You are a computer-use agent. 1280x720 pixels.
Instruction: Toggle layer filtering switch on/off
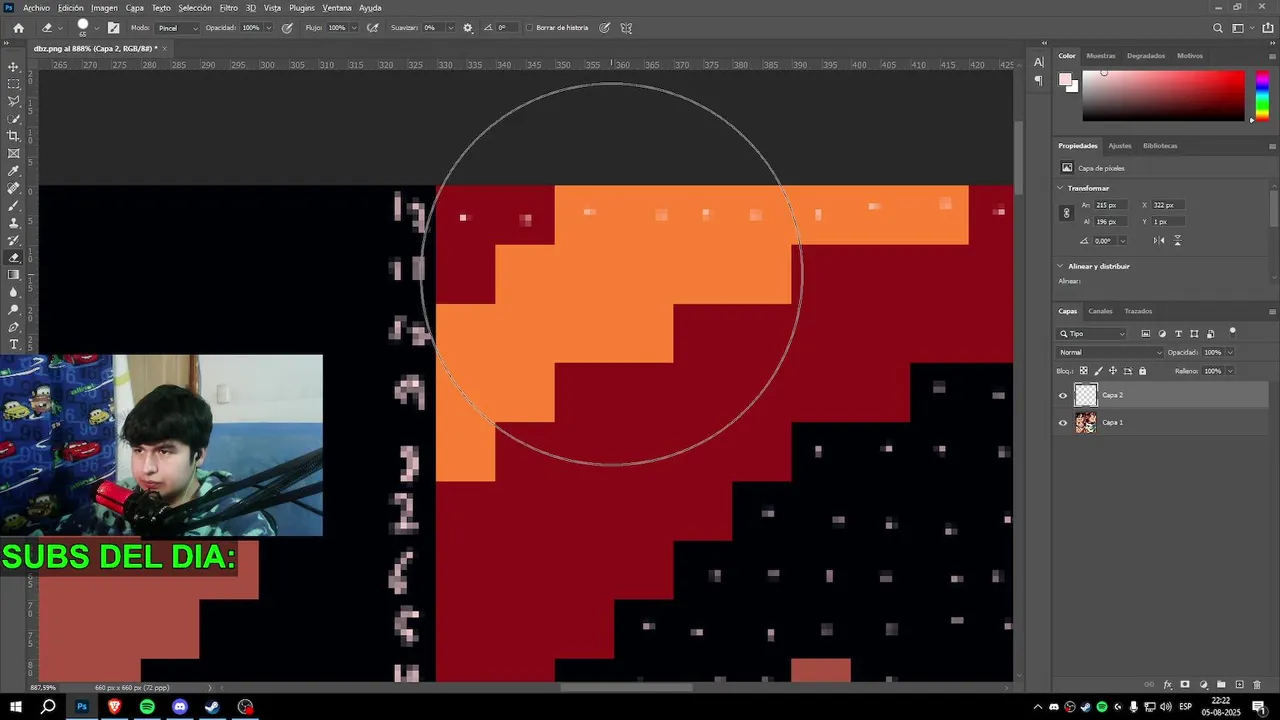(1232, 332)
